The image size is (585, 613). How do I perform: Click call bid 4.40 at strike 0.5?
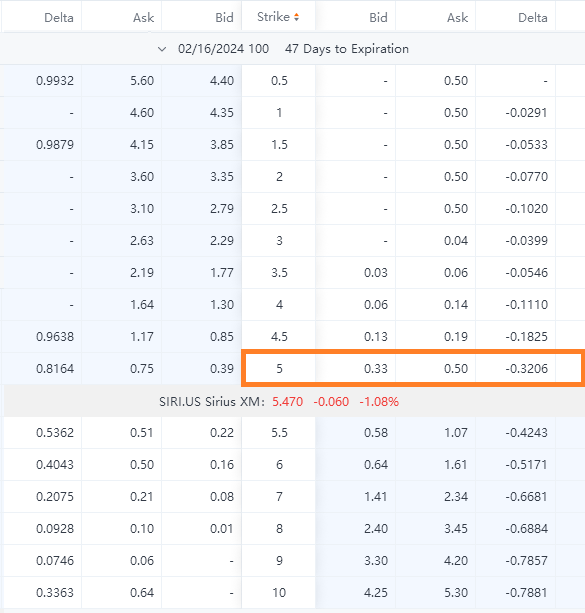(x=222, y=81)
